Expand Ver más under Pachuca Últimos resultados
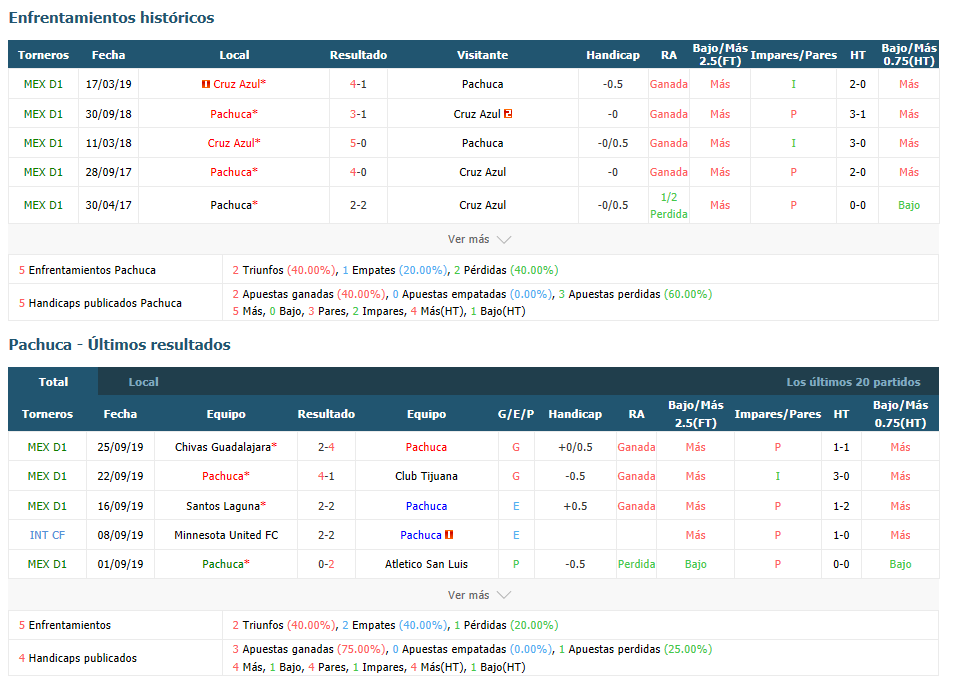The image size is (953, 681). tap(479, 595)
